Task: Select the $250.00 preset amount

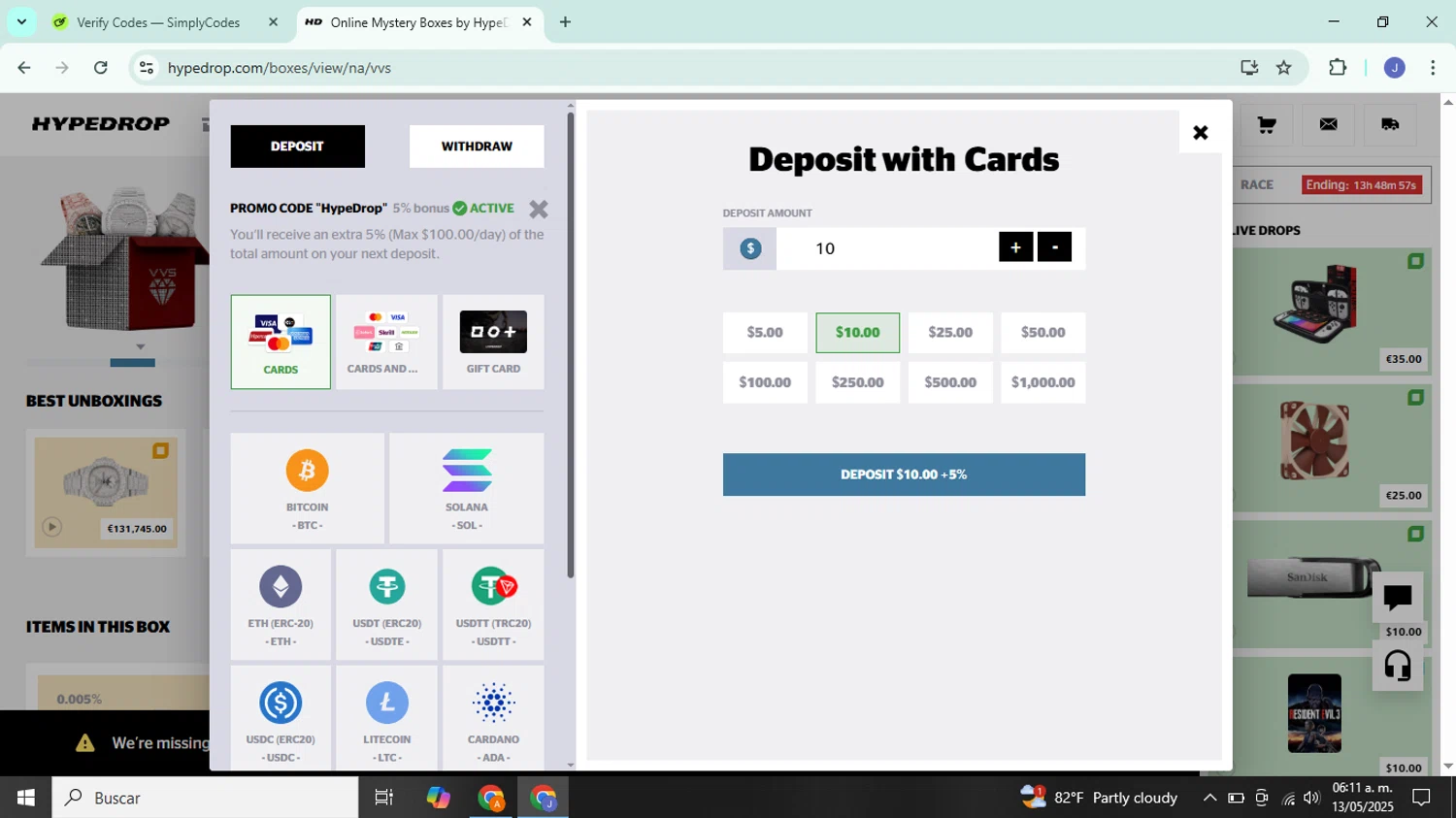Action: pyautogui.click(x=858, y=382)
